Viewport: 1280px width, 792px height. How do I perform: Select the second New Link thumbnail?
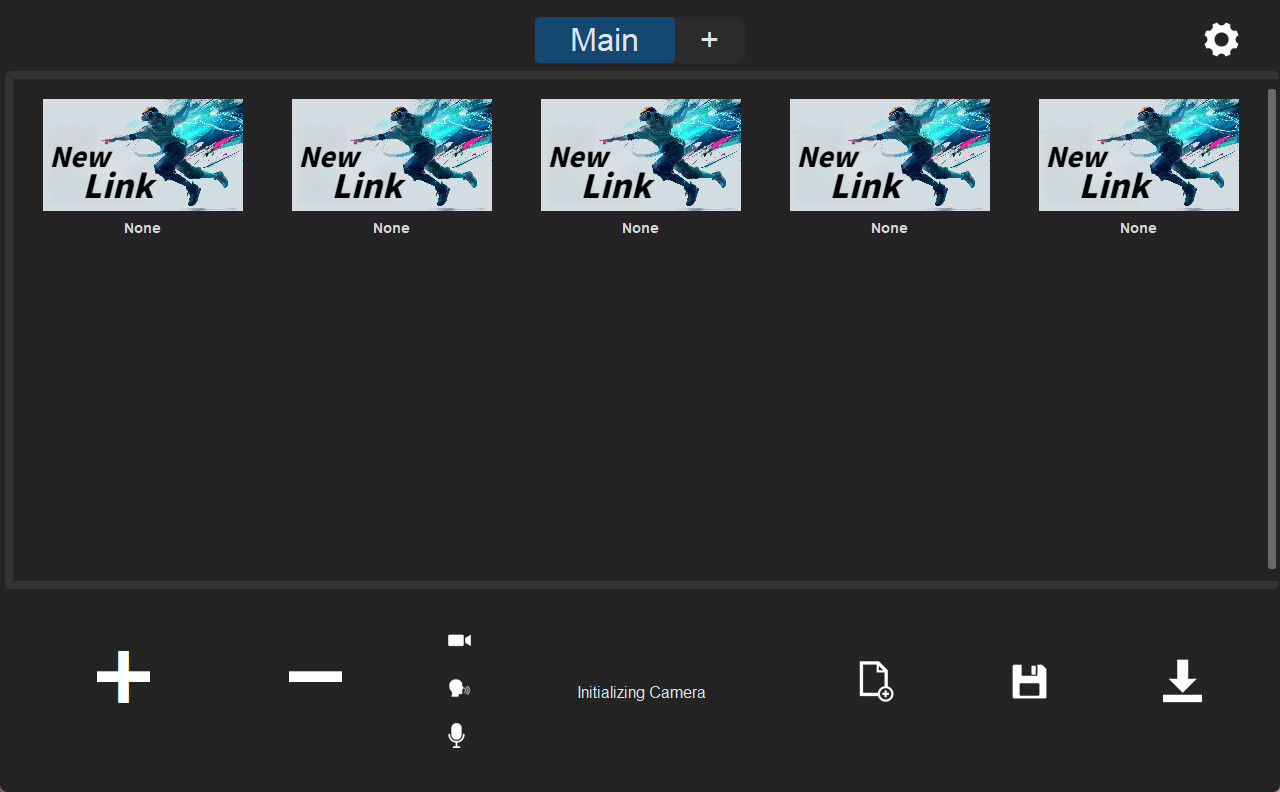coord(391,155)
